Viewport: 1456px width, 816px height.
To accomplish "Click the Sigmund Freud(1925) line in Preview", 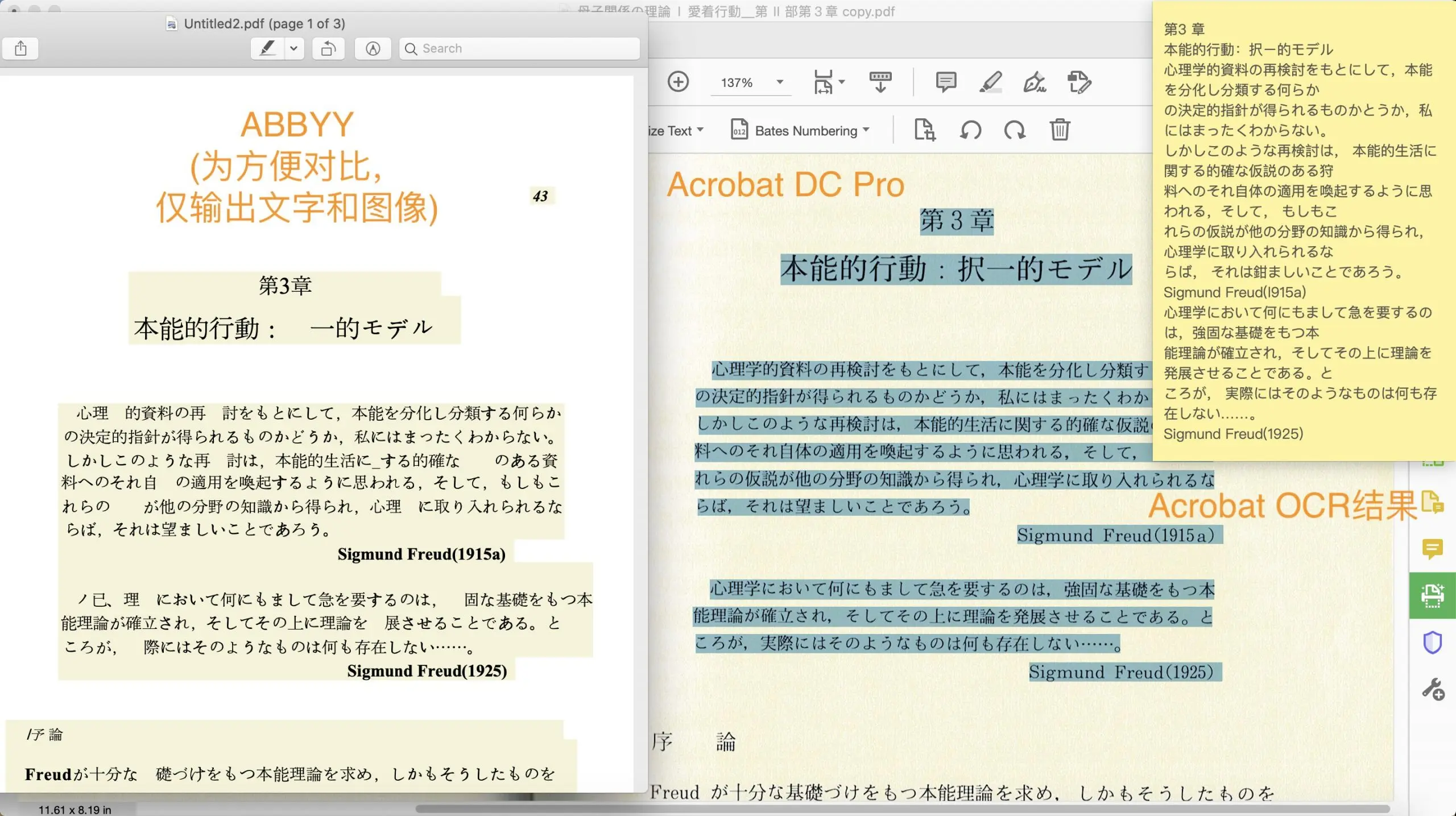I will pos(427,671).
